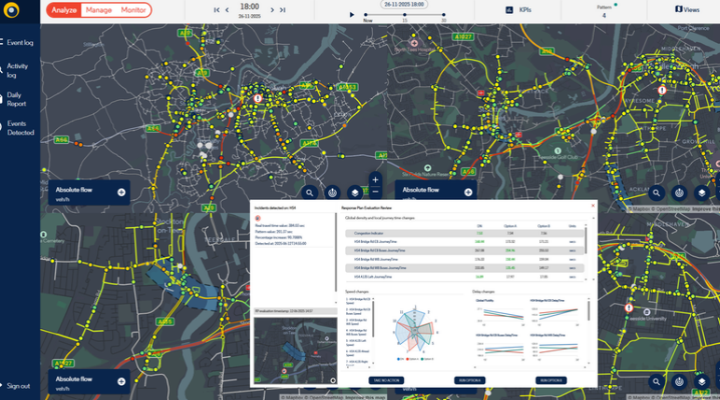Click the speed changes list scrollbar

[x=373, y=321]
